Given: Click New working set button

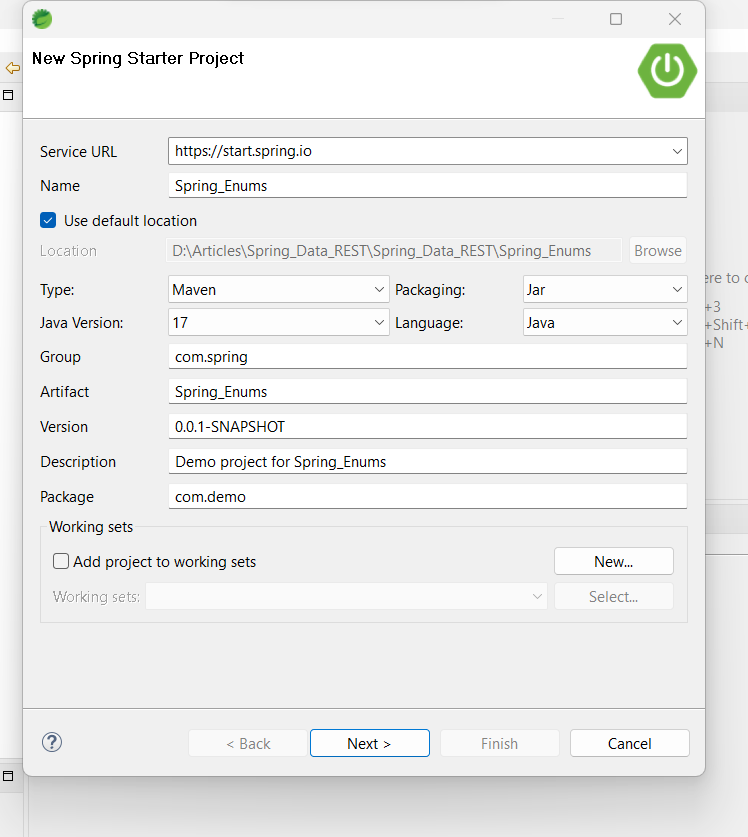Looking at the screenshot, I should (x=613, y=562).
